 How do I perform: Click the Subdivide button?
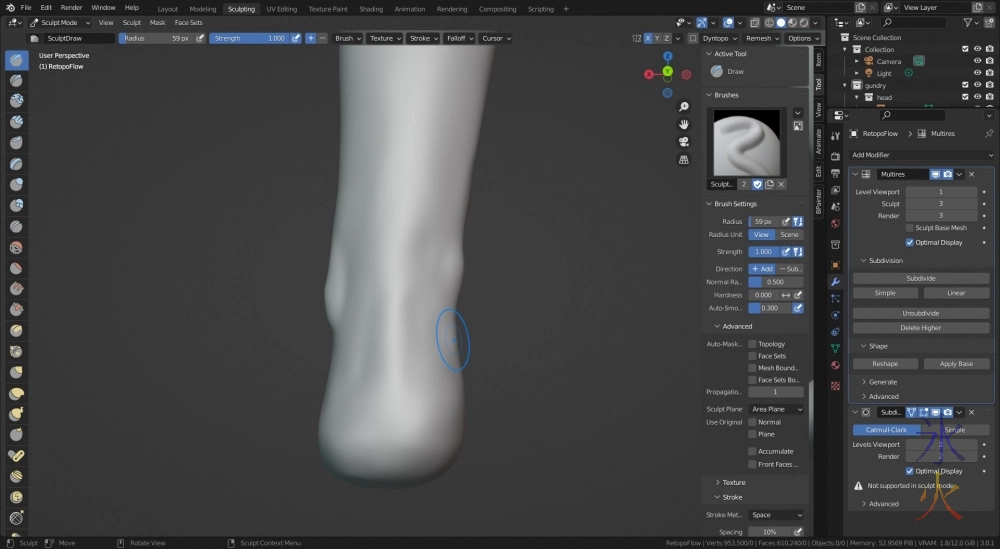point(920,279)
